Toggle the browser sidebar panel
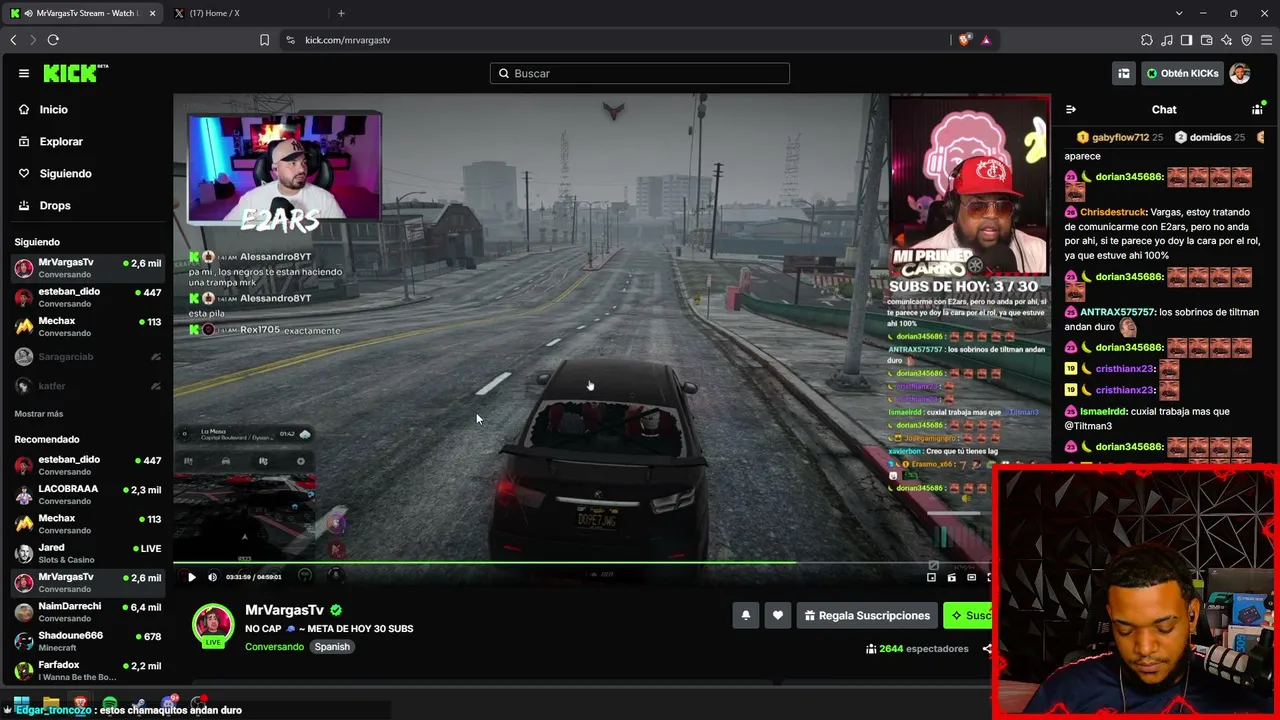 point(1186,40)
